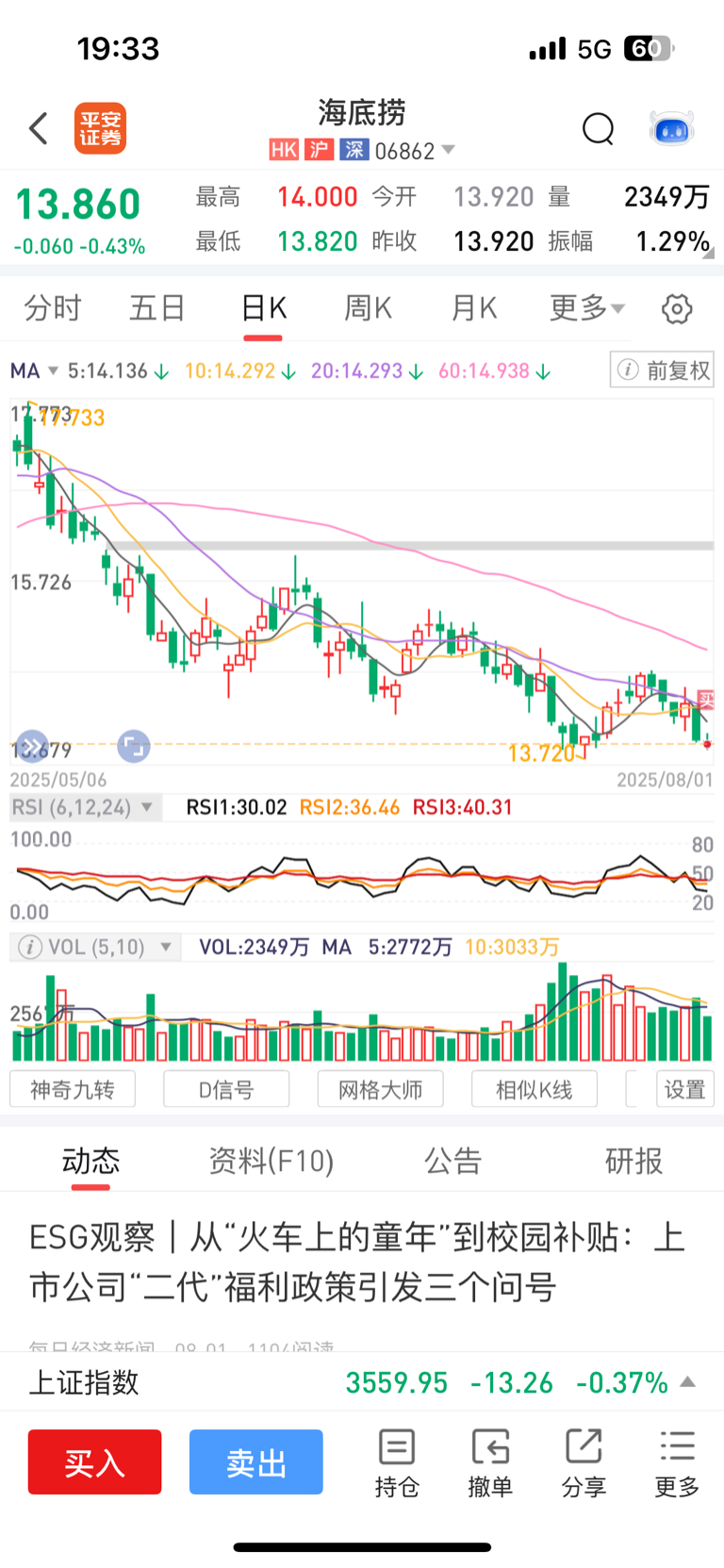The height and width of the screenshot is (1568, 724).
Task: Tap the fullscreen expand chart icon
Action: pyautogui.click(x=133, y=746)
